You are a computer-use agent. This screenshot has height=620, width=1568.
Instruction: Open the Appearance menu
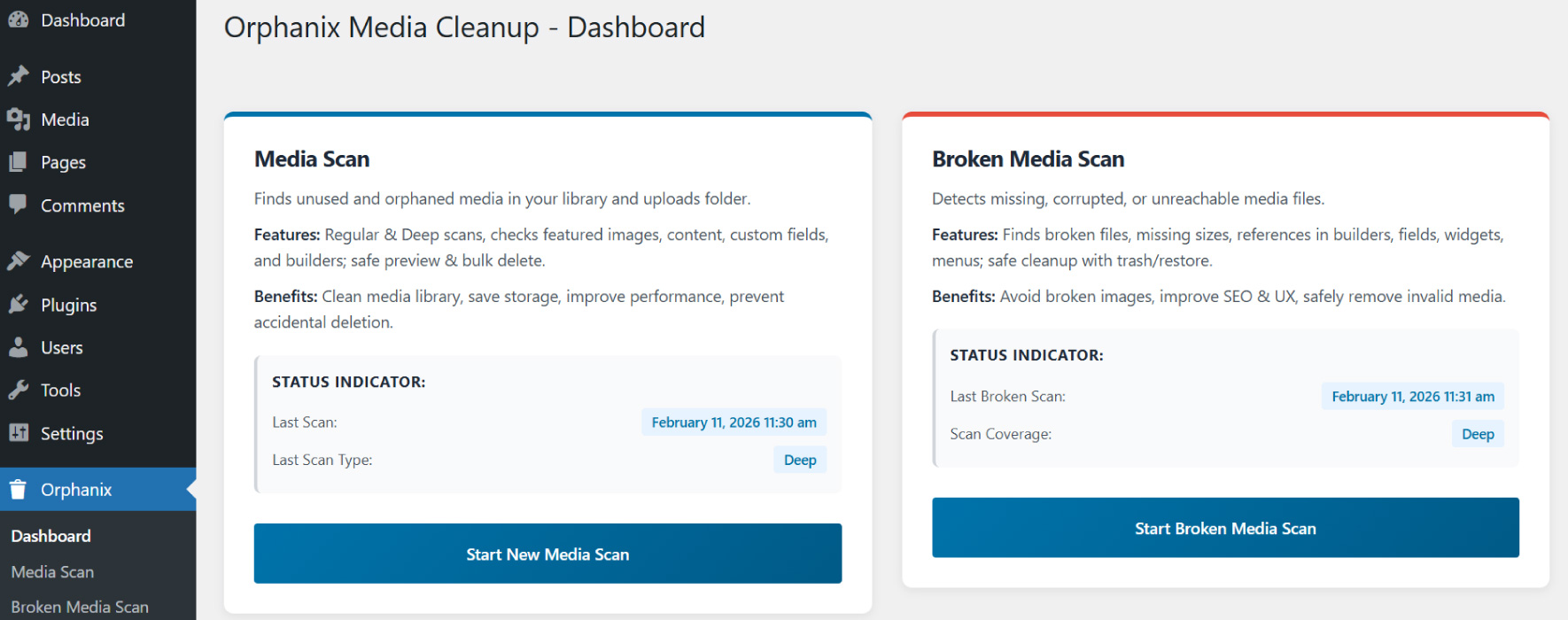tap(97, 261)
